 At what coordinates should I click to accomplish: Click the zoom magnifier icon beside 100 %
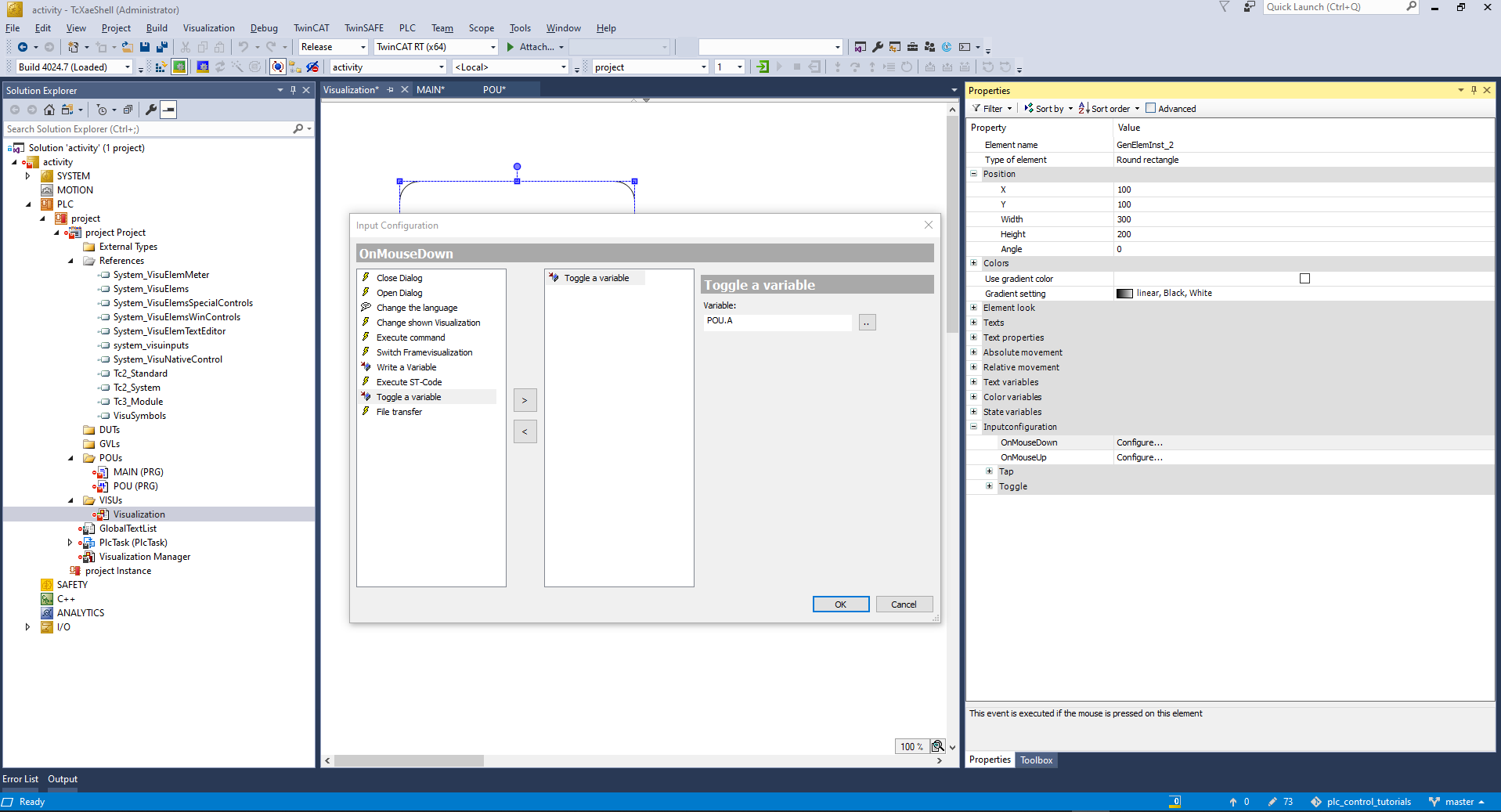pos(937,746)
